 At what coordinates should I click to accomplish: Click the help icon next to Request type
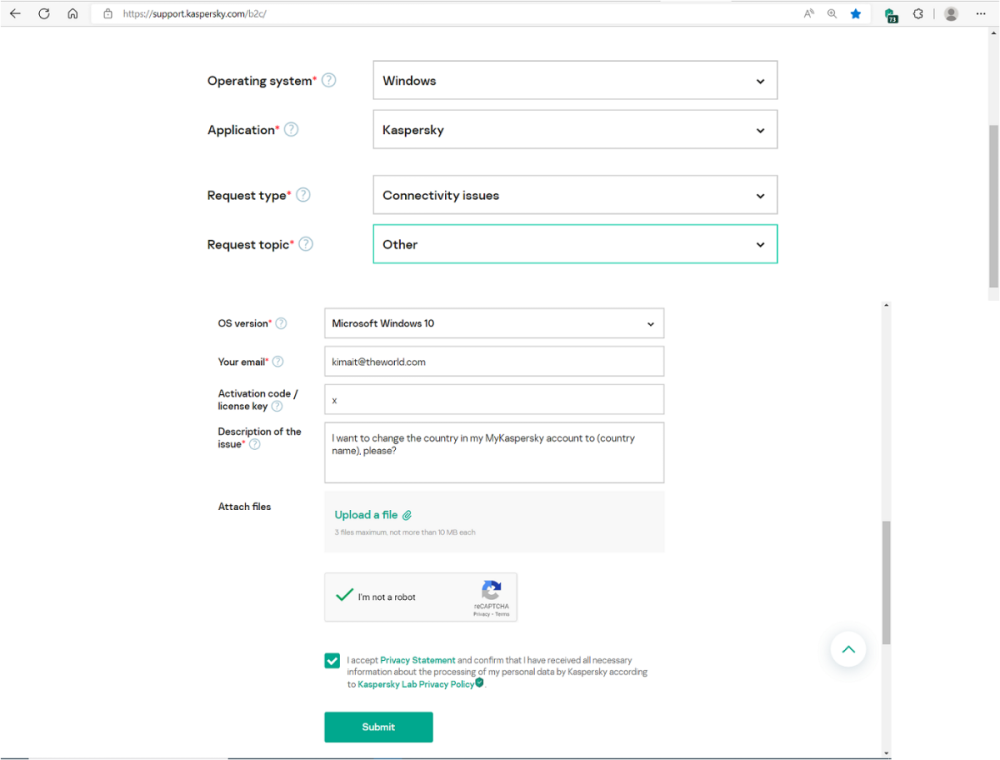pyautogui.click(x=303, y=195)
